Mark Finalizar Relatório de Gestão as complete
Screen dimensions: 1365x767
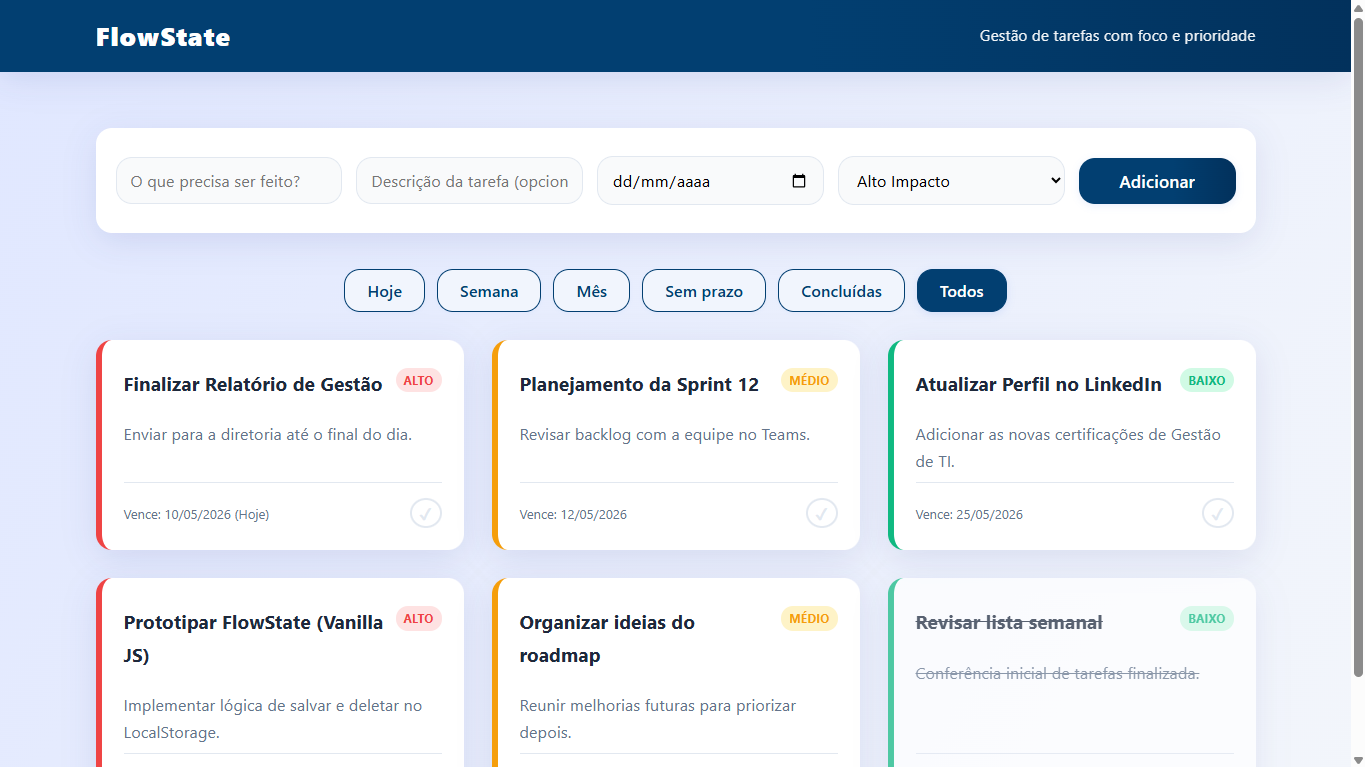pyautogui.click(x=426, y=513)
